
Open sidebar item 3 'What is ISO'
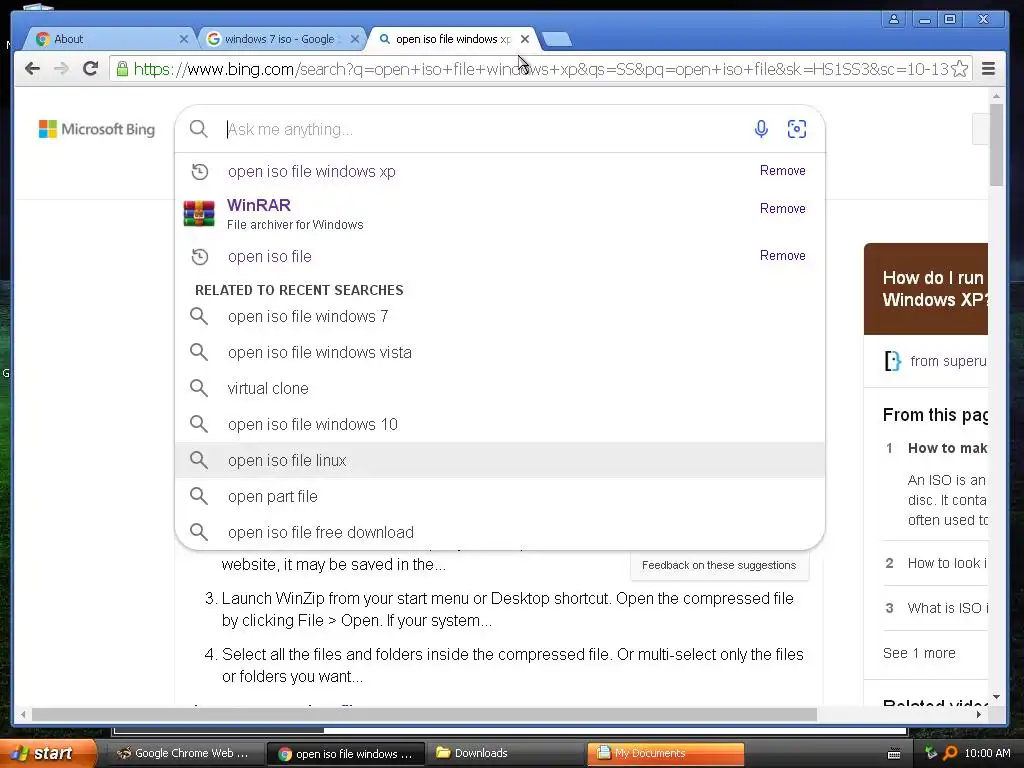pyautogui.click(x=948, y=608)
